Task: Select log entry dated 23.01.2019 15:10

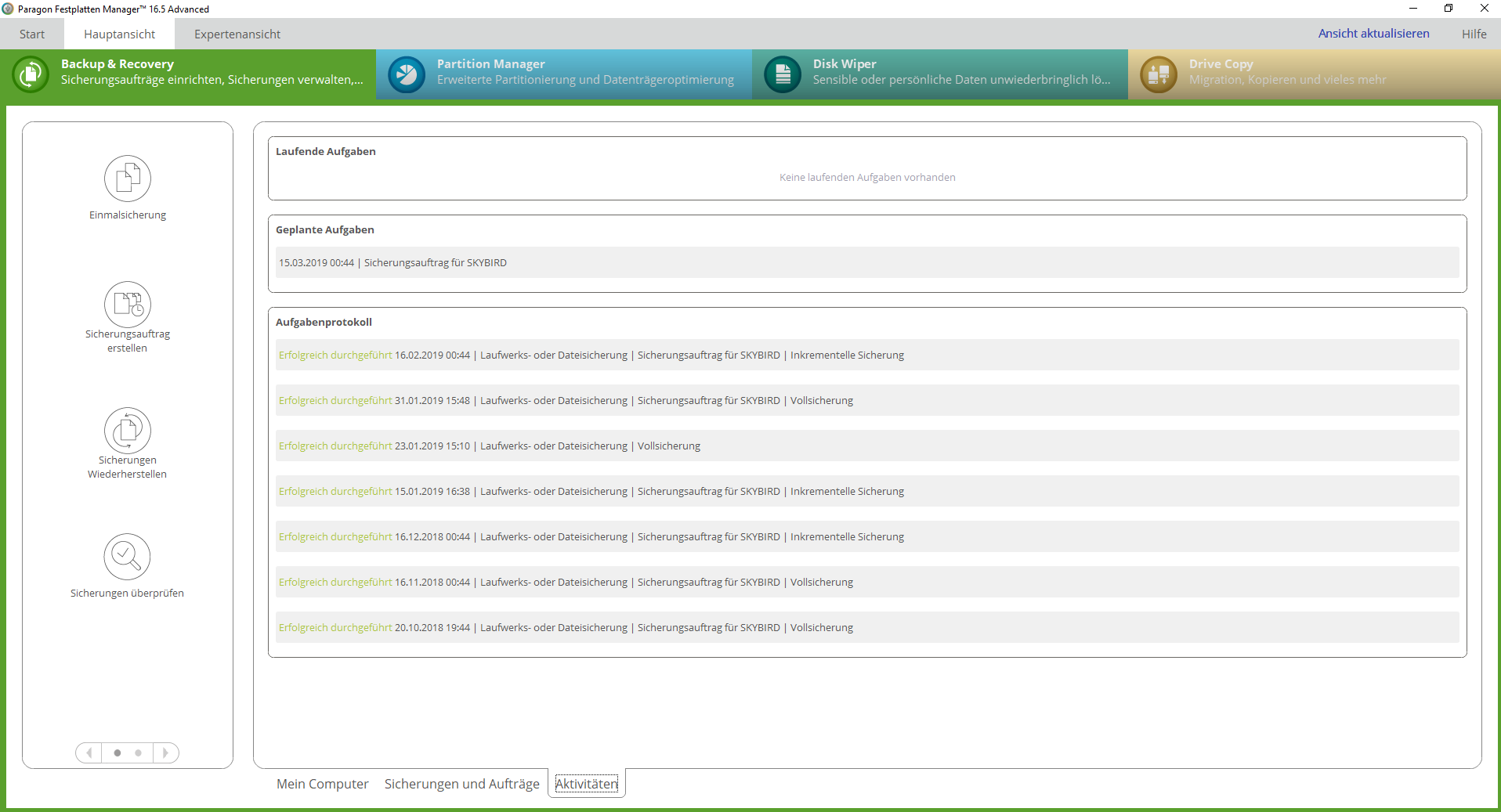Action: pos(867,446)
